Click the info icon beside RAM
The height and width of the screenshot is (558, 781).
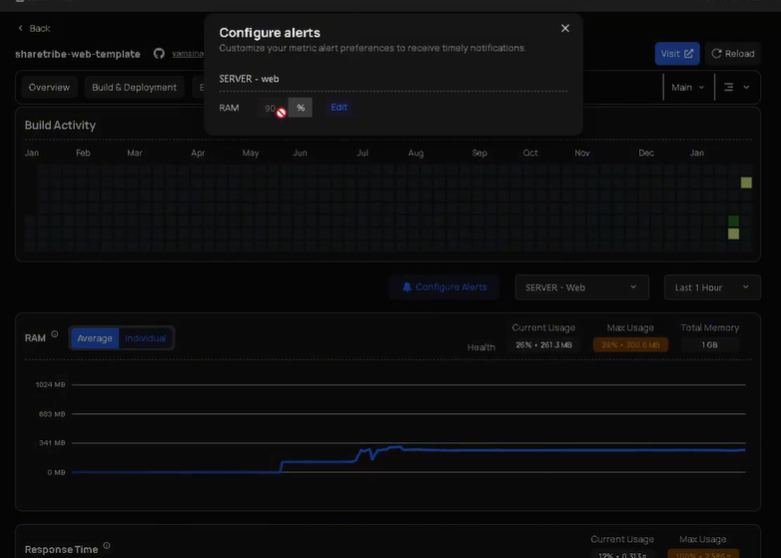coord(55,335)
